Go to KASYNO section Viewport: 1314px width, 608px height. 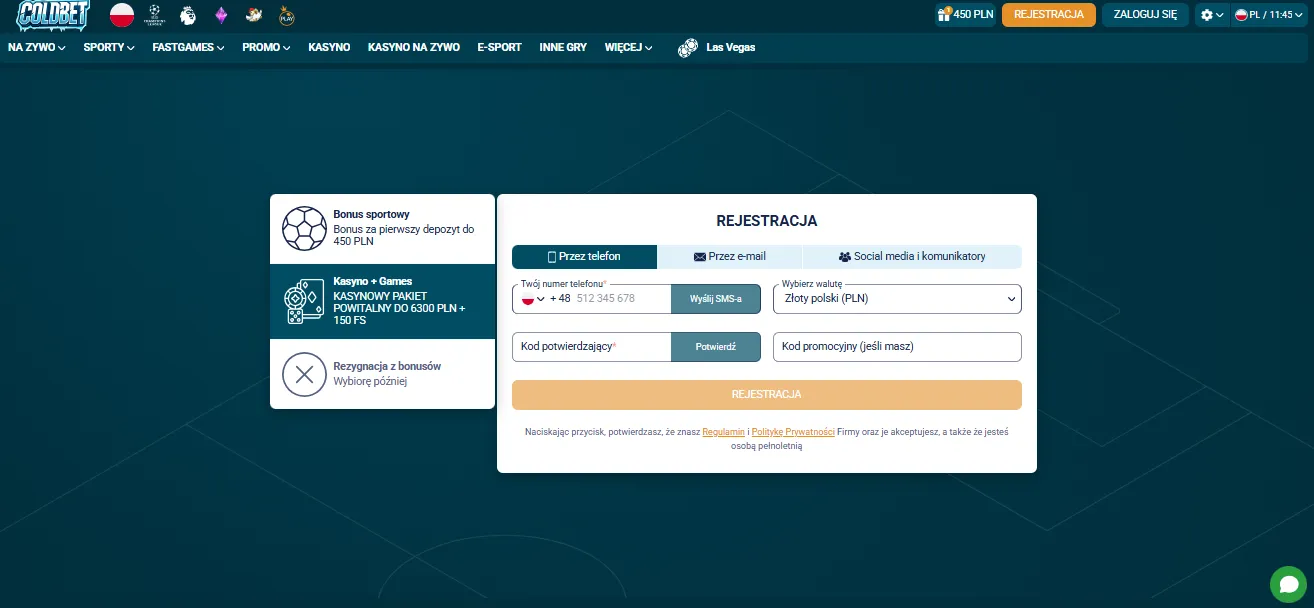point(329,47)
